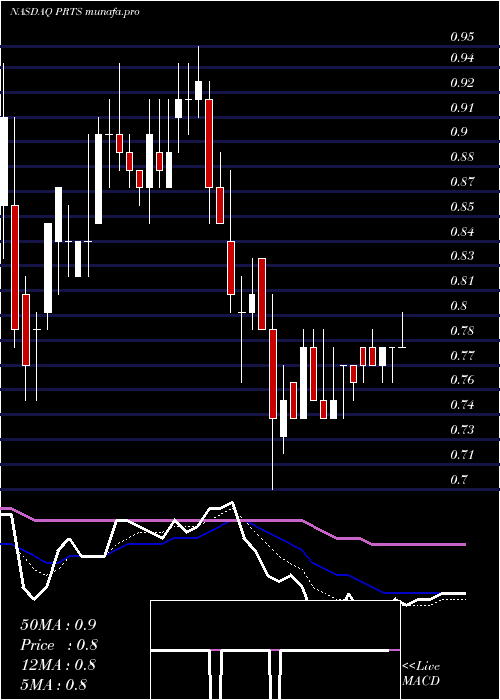Screen dimensions: 500x700
Task: Click the 0.71 price axis label
Action: pyautogui.click(x=462, y=455)
